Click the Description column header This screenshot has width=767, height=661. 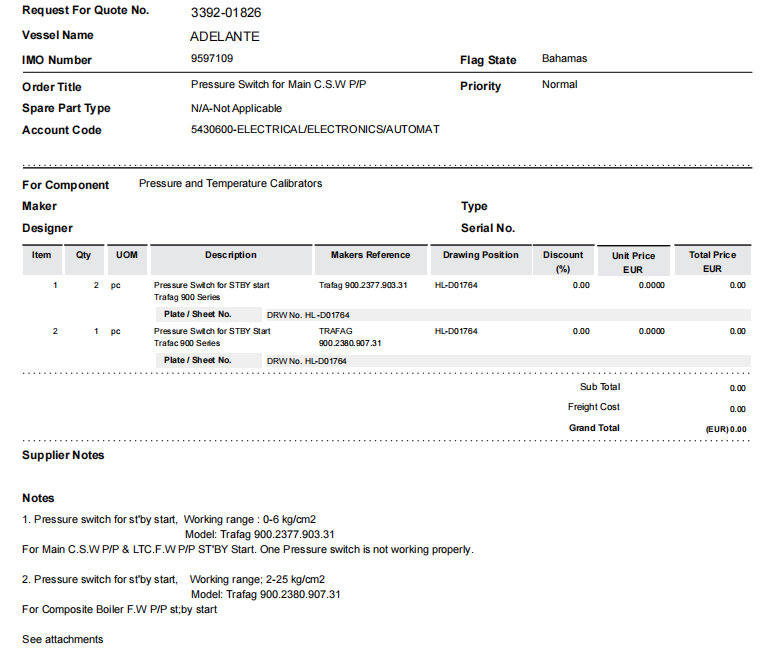[x=231, y=256]
